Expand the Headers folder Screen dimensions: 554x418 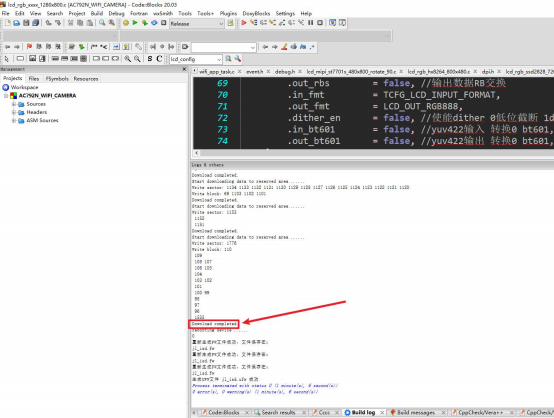pyautogui.click(x=14, y=112)
